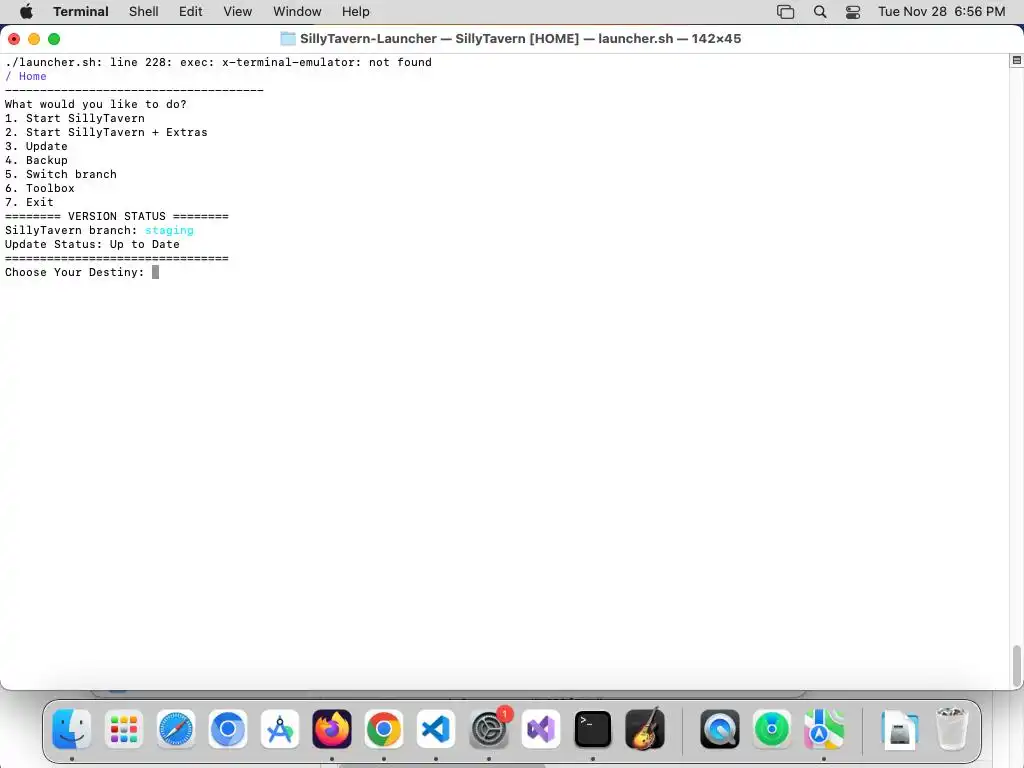Open the Shell menu
Viewport: 1024px width, 768px height.
pyautogui.click(x=144, y=12)
